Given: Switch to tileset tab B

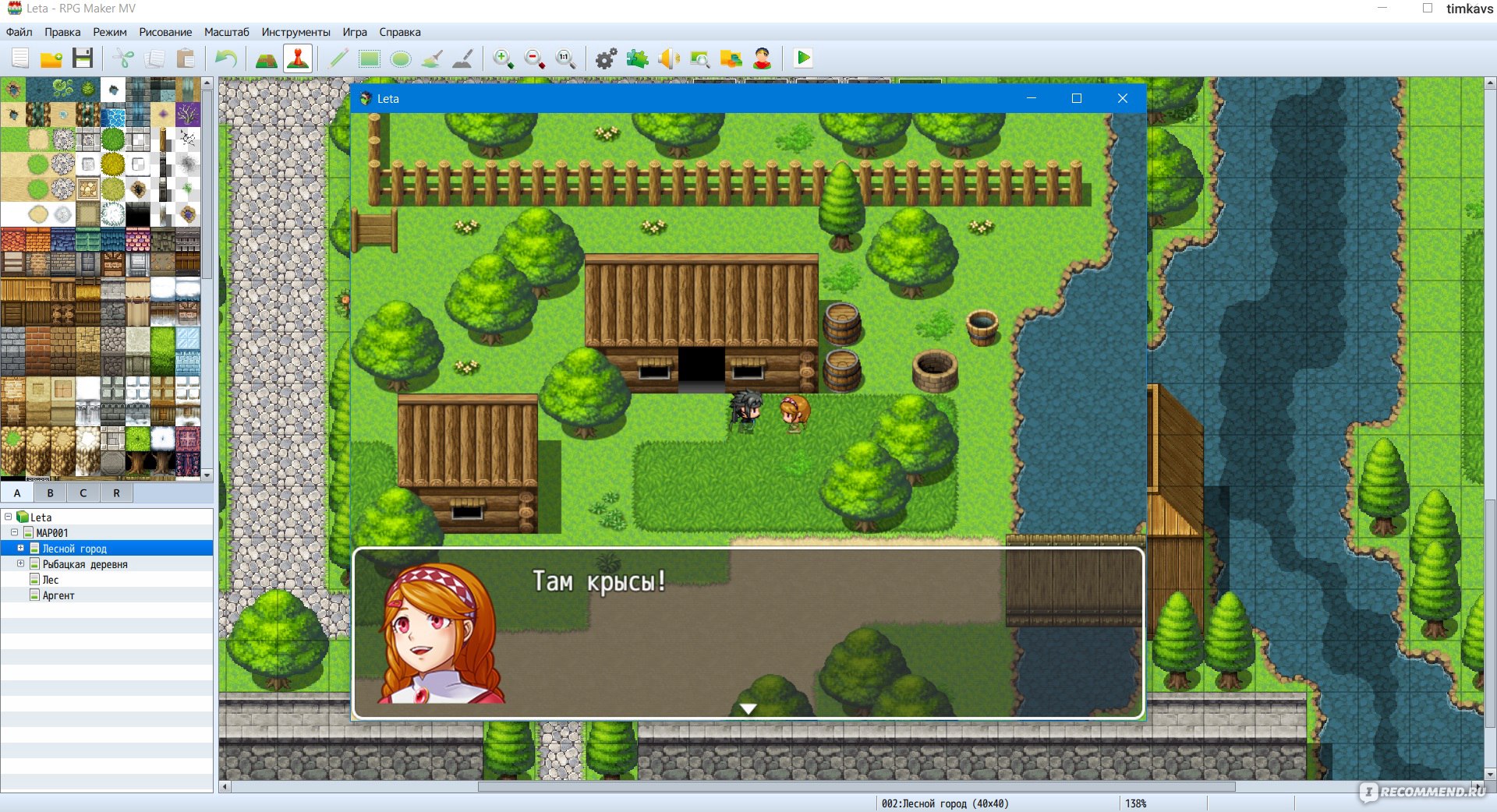Looking at the screenshot, I should [x=51, y=492].
